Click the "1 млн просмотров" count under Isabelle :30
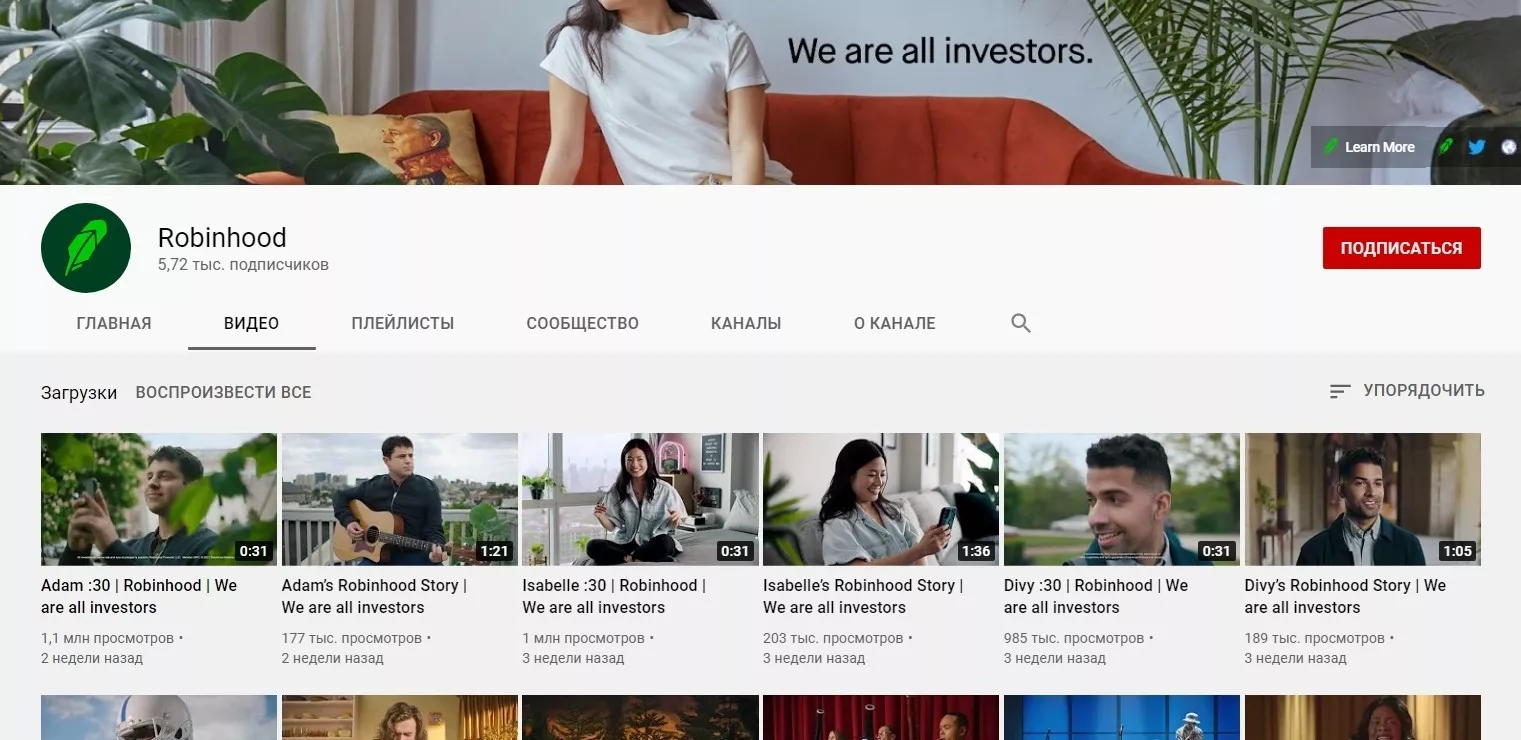 click(584, 638)
